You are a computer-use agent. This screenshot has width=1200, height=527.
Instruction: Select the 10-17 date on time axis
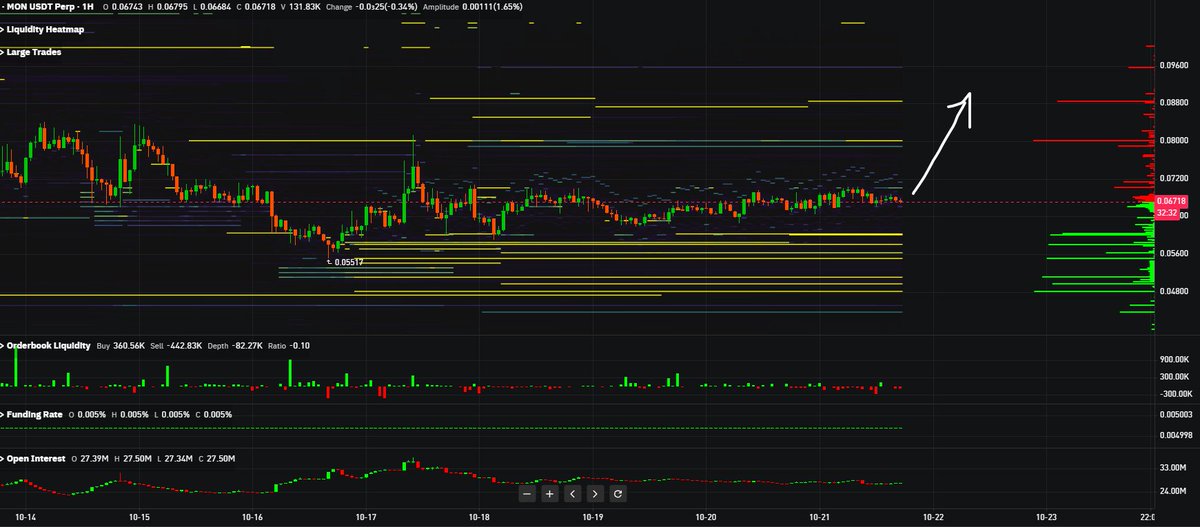coord(366,518)
